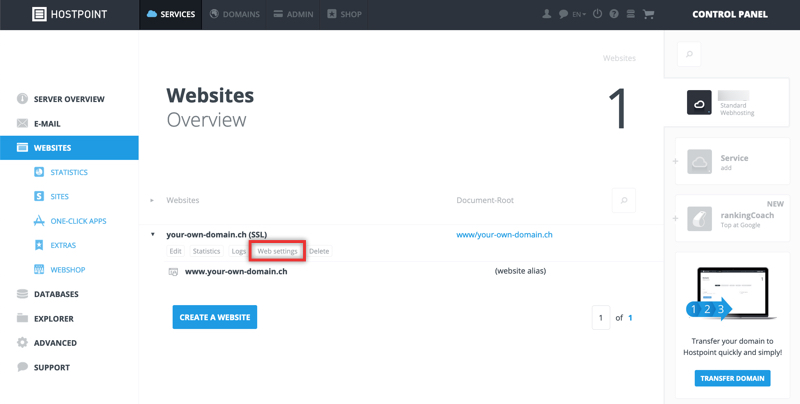The image size is (800, 404).
Task: Click the website alias icon
Action: tap(173, 272)
